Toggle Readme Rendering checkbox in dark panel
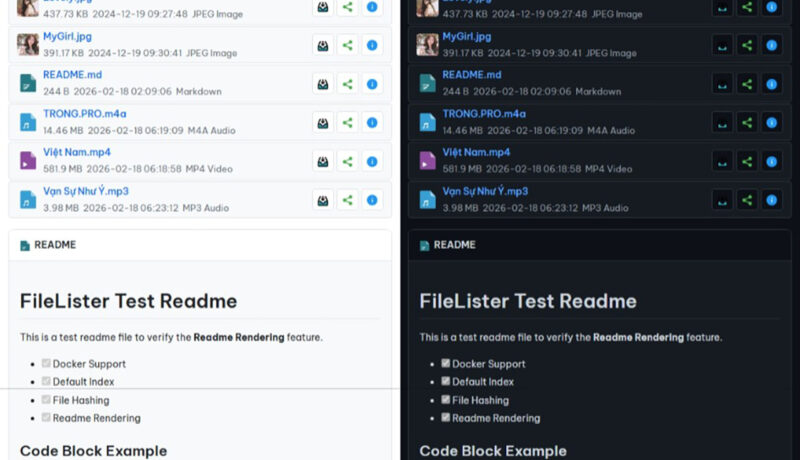Screen dimensions: 800x460 coord(445,417)
